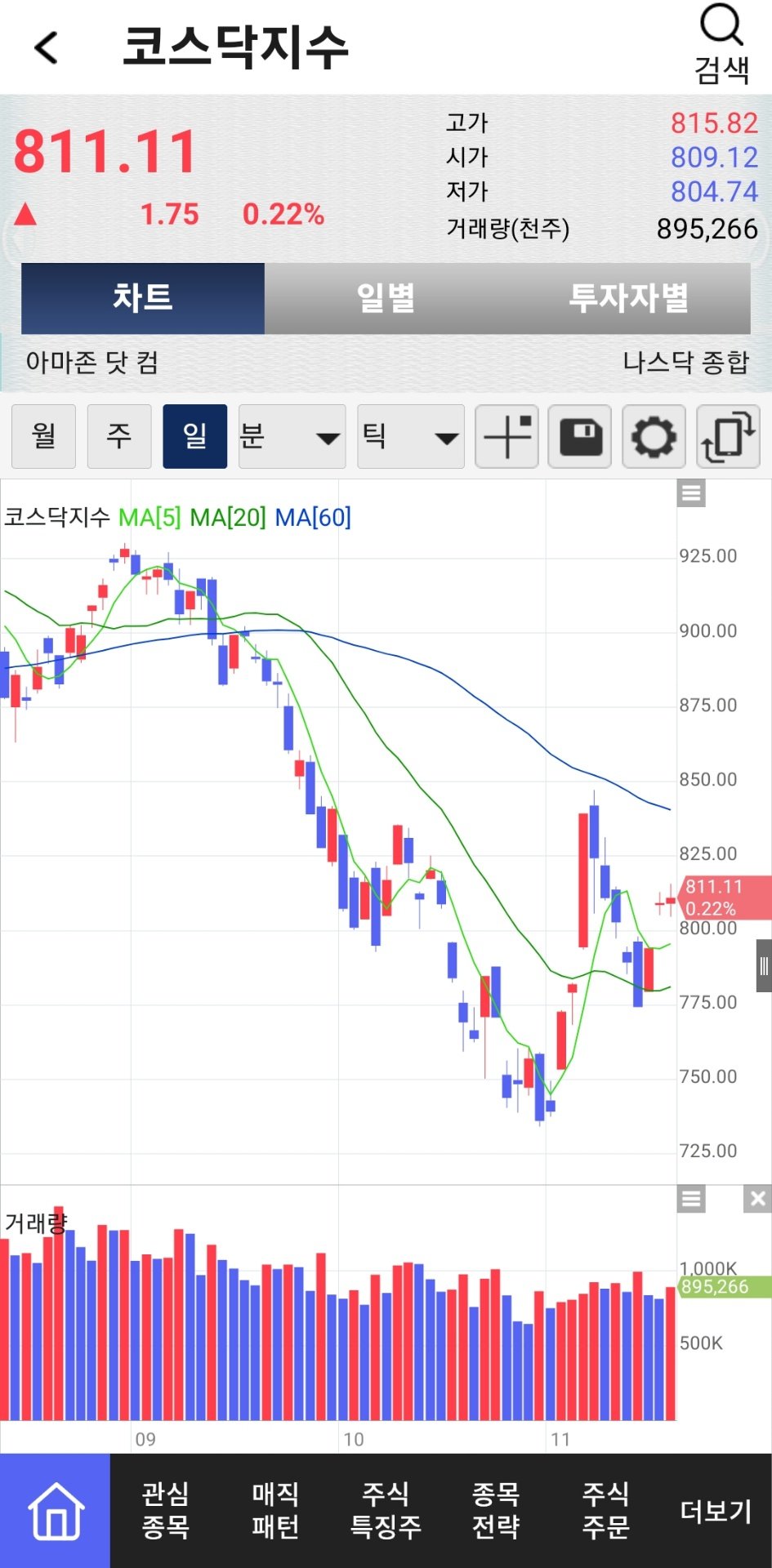The width and height of the screenshot is (772, 1568).
Task: Tap the Home icon in the bottom bar
Action: 56,1511
